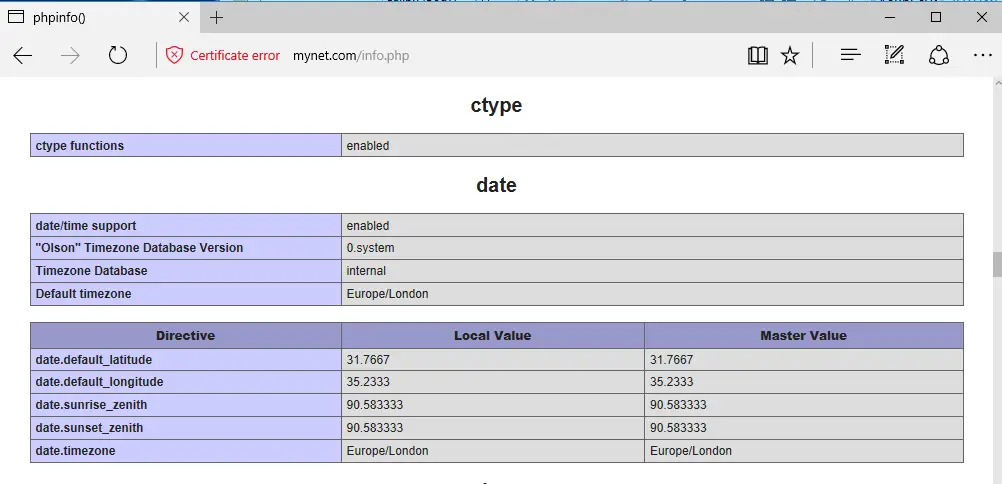The height and width of the screenshot is (484, 1002).
Task: Open a new tab with plus button
Action: click(x=217, y=18)
